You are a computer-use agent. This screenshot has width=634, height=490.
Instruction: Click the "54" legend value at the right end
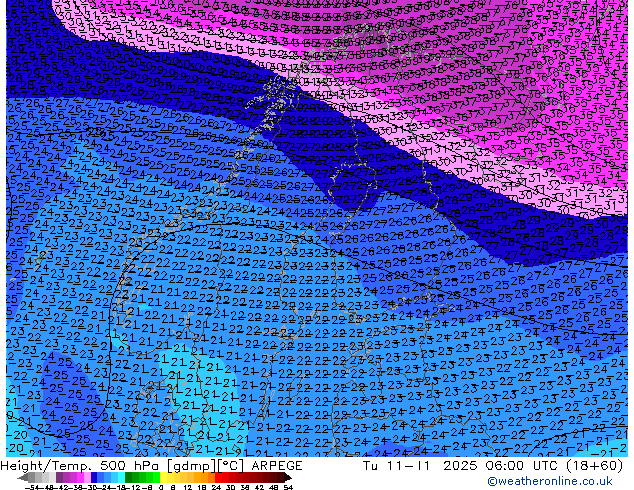[288, 488]
